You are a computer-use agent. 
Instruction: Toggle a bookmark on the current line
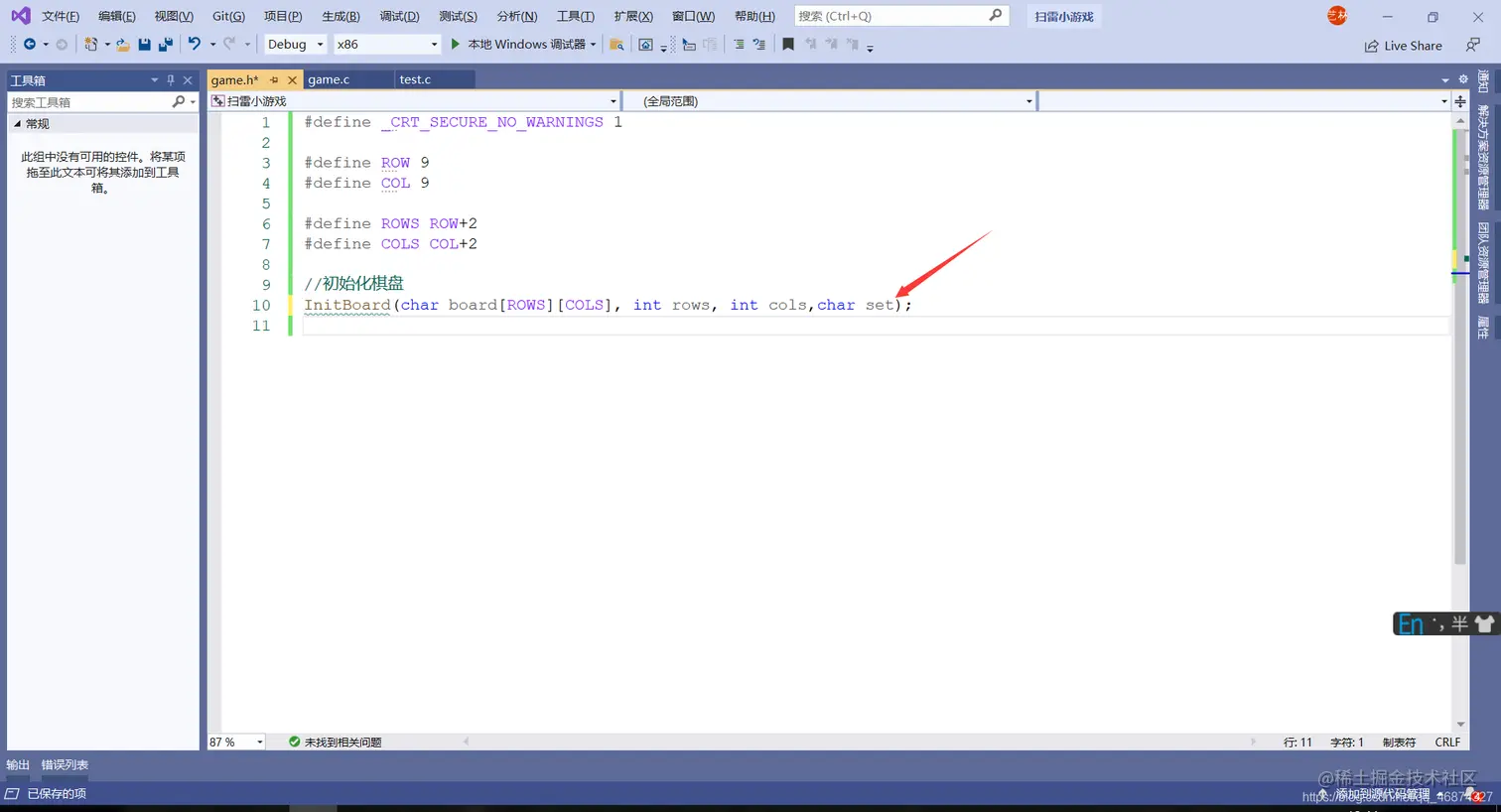point(788,45)
